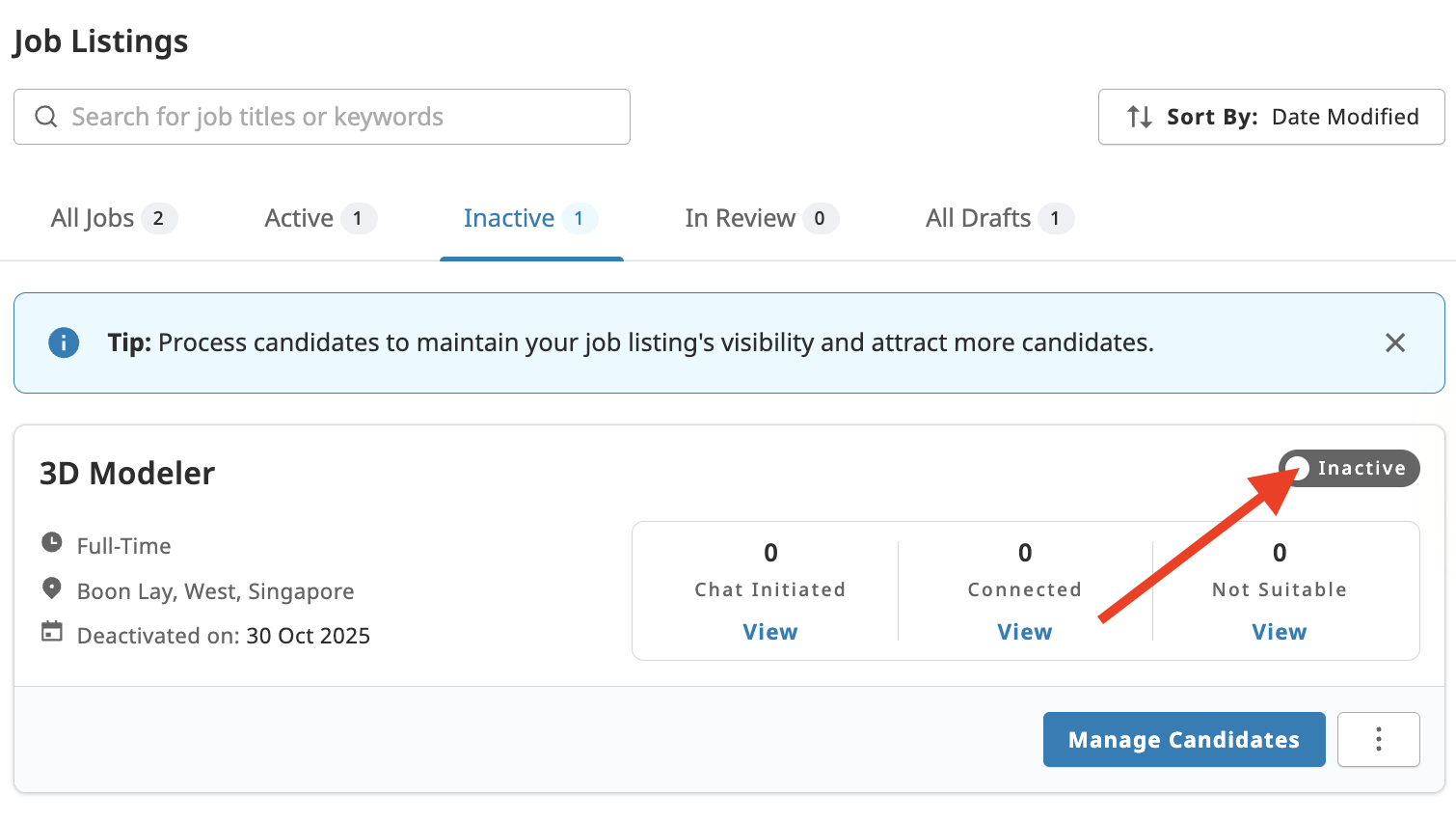Image resolution: width=1456 pixels, height=820 pixels.
Task: View Connected candidates
Action: tap(1024, 631)
